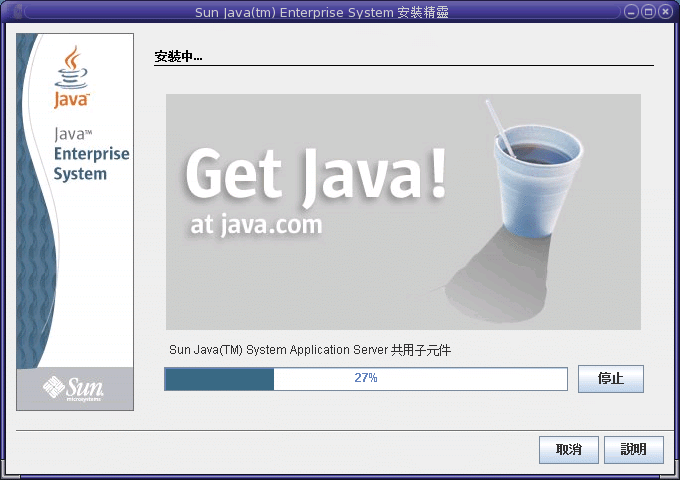Click the 'Enterprise' sidebar text
Screen dimensions: 680x480
92,155
